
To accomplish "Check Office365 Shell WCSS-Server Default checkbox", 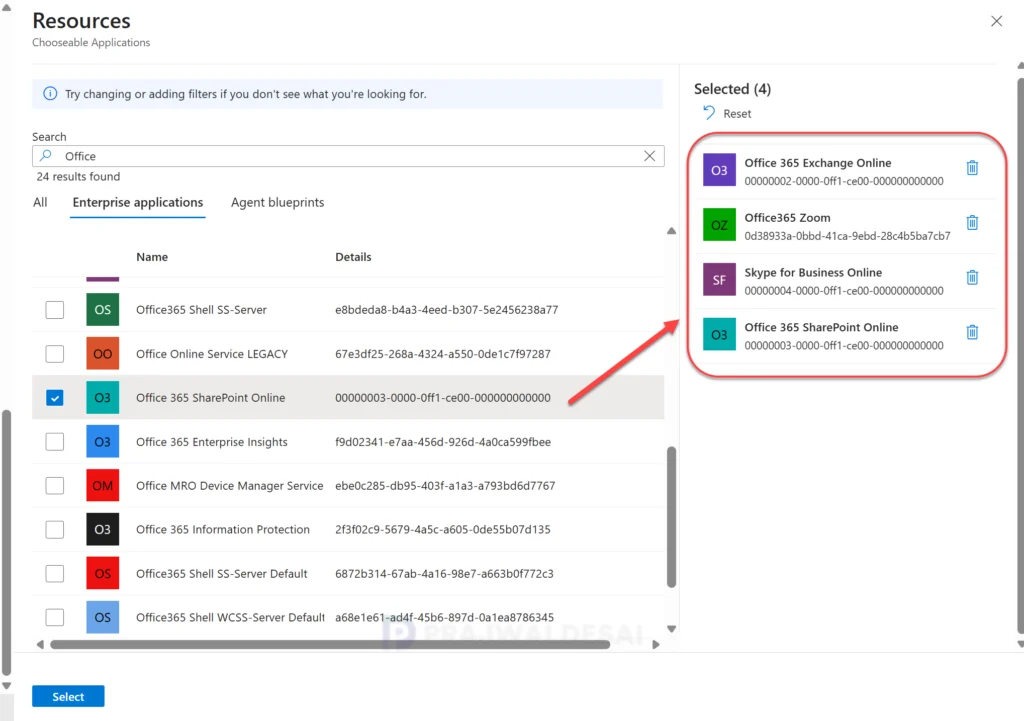I will click(x=55, y=617).
